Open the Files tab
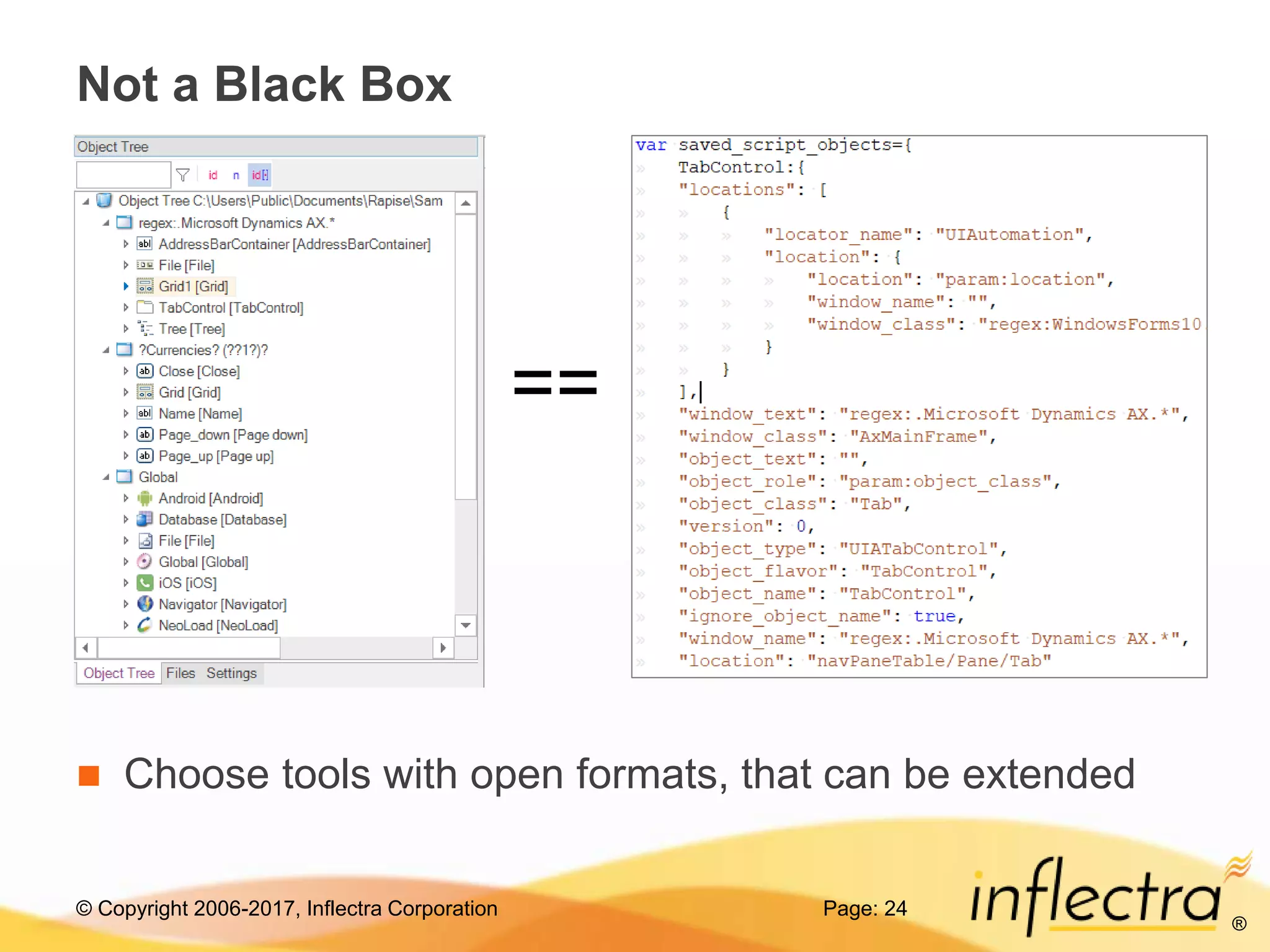 coord(180,673)
